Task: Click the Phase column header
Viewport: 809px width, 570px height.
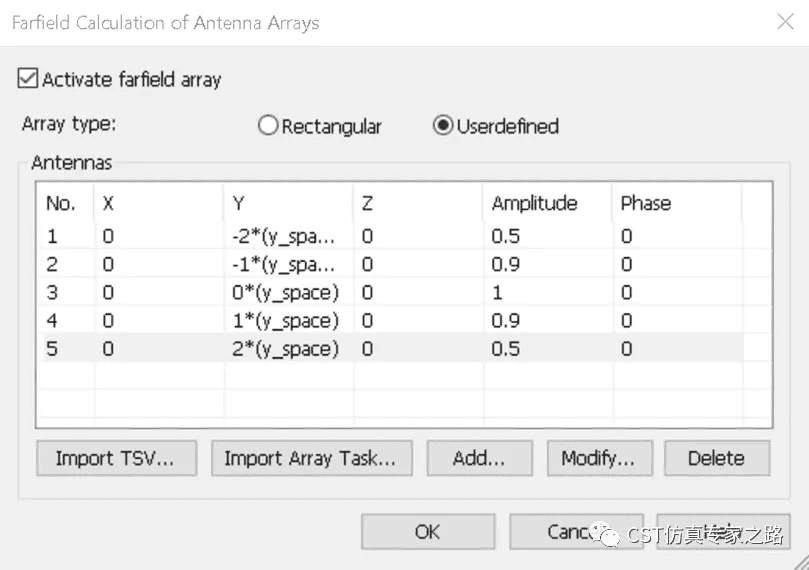Action: point(646,203)
